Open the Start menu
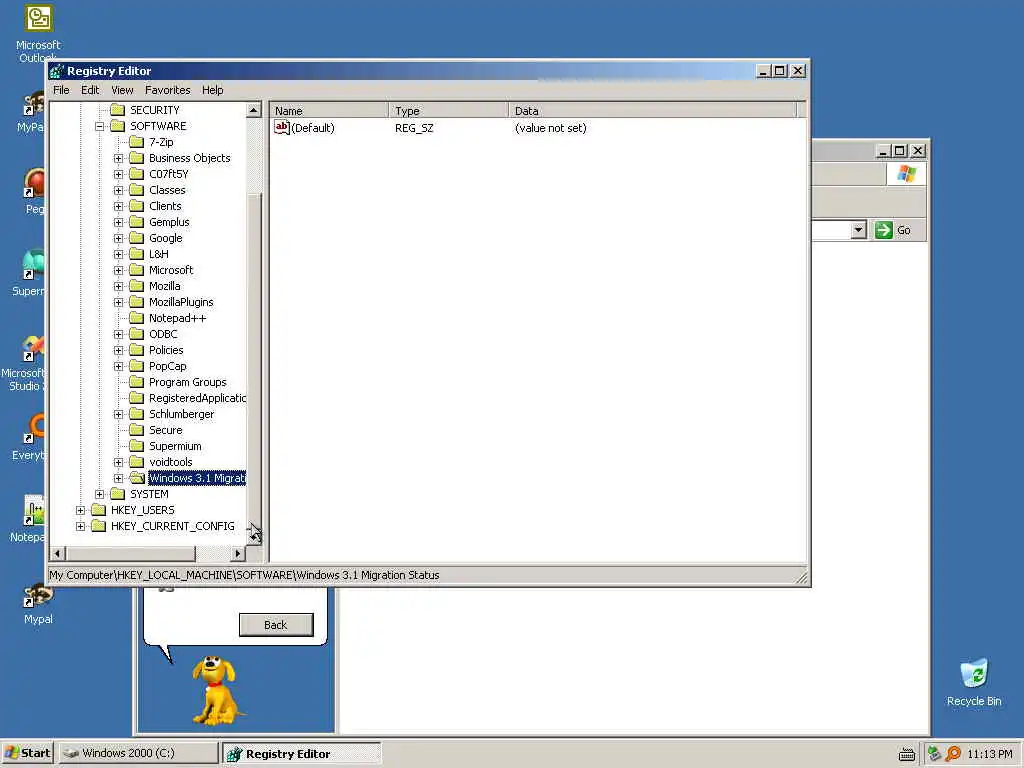This screenshot has height=768, width=1024. (x=27, y=753)
